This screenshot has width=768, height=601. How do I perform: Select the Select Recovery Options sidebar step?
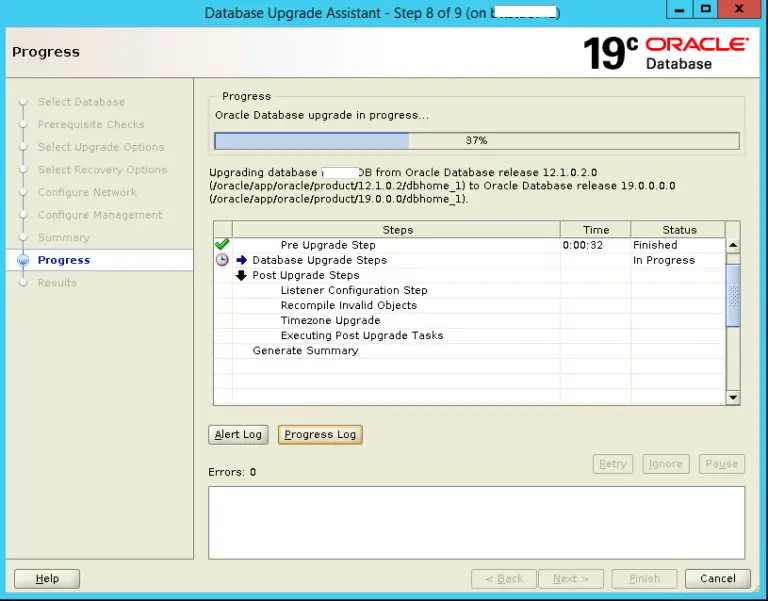pyautogui.click(x=102, y=170)
